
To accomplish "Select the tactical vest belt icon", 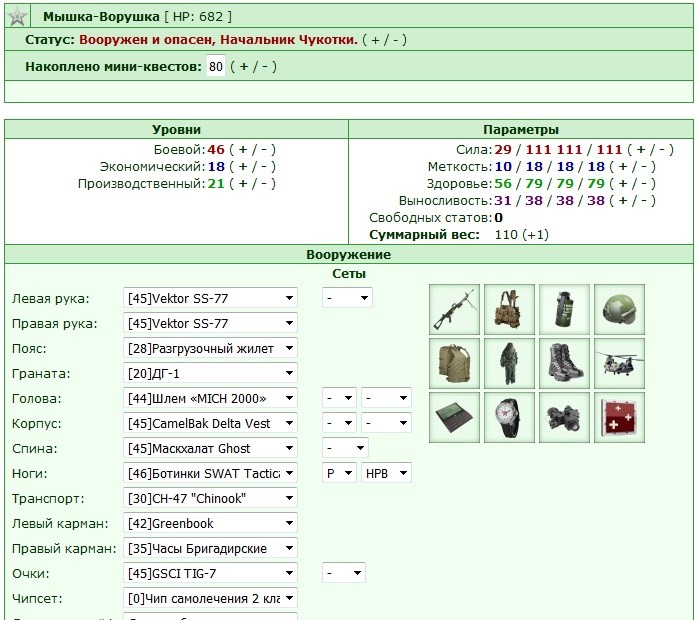I will click(509, 309).
